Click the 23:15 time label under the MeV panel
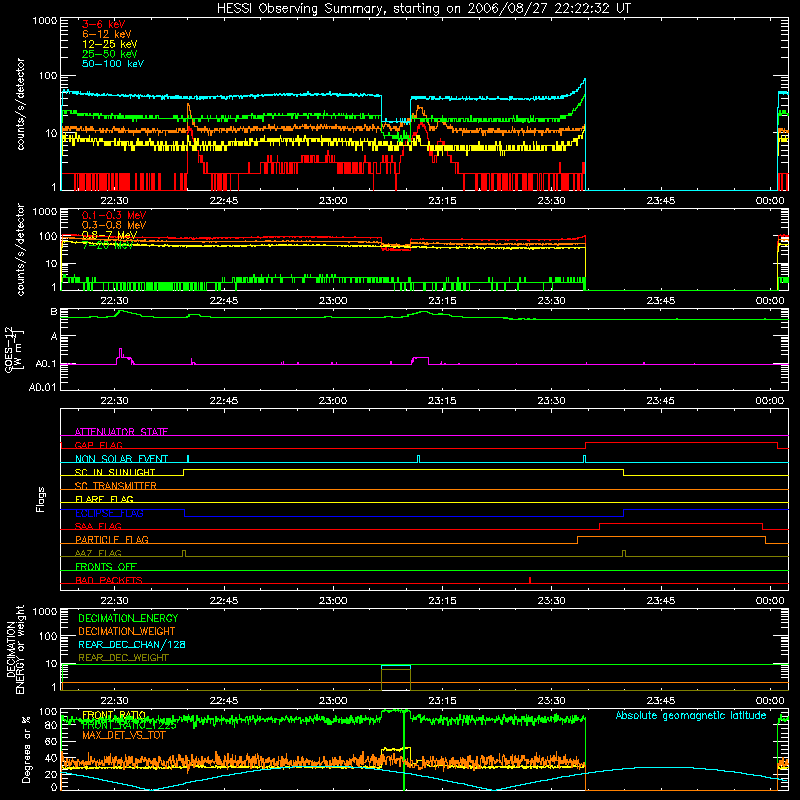 point(442,301)
